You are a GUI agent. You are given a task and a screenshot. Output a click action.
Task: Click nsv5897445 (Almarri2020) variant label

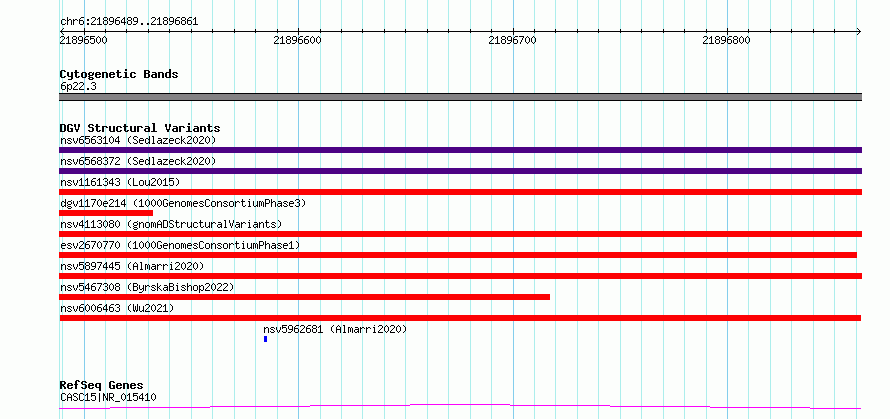coord(132,266)
